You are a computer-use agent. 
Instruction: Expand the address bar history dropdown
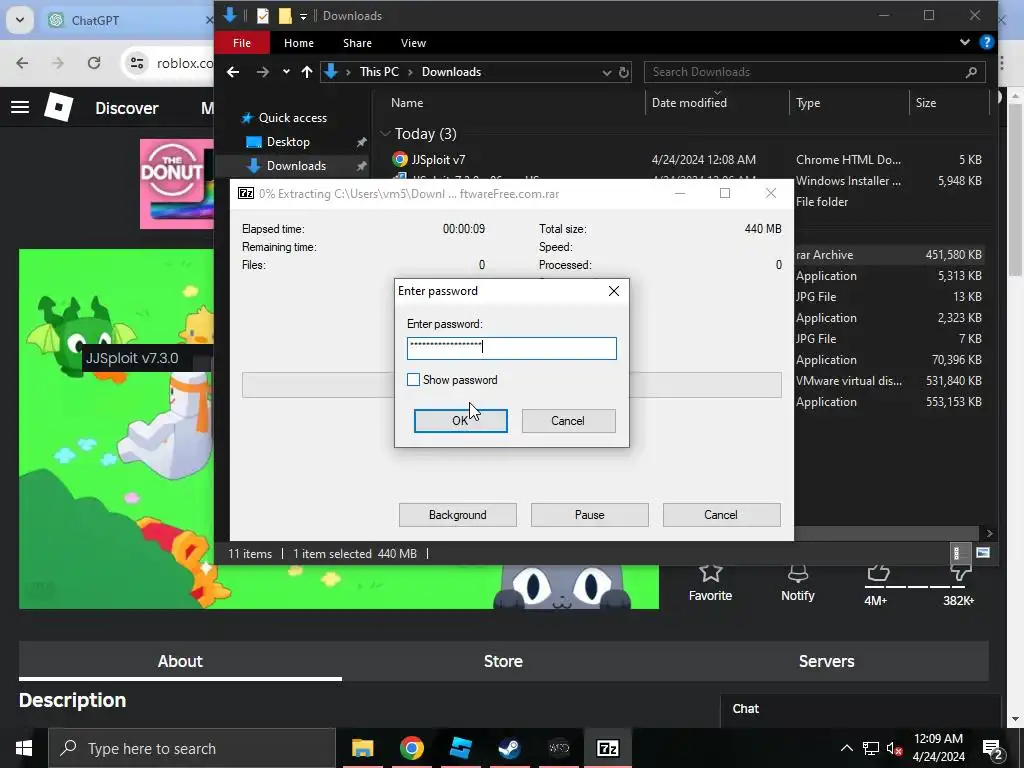(607, 72)
